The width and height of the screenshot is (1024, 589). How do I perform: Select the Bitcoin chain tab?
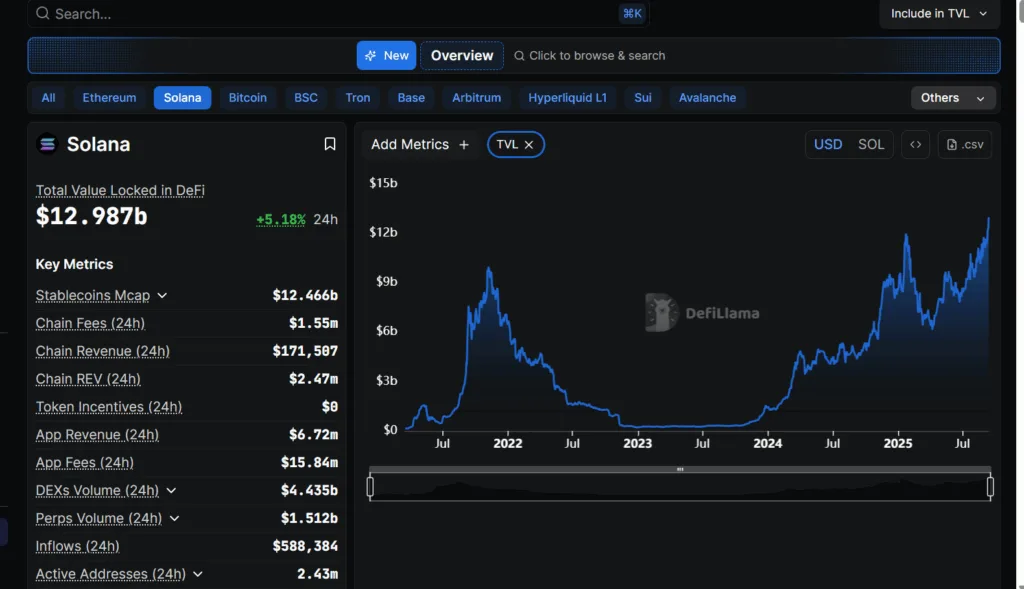point(248,98)
